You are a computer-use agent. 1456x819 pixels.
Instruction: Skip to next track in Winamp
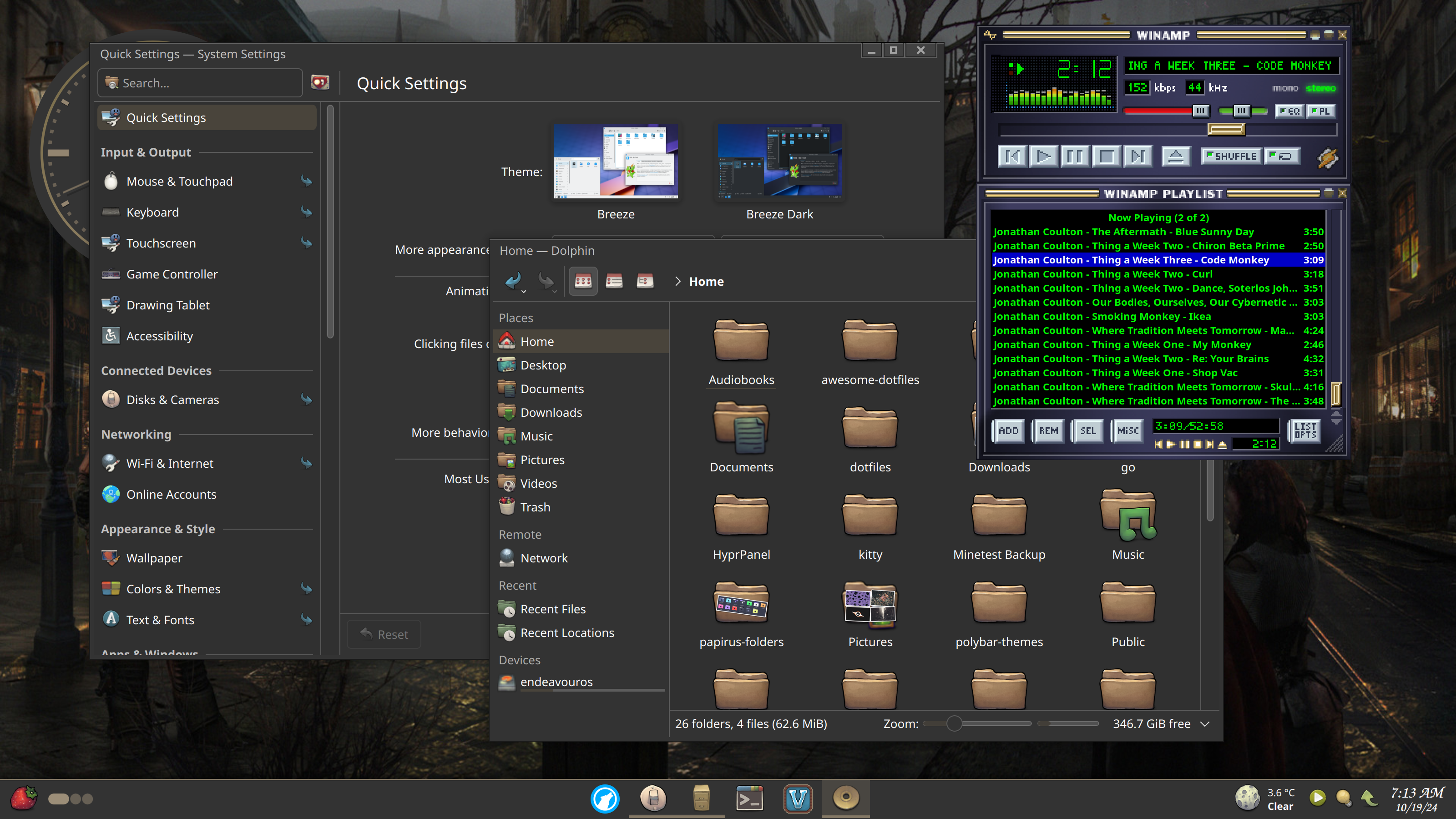(1138, 156)
